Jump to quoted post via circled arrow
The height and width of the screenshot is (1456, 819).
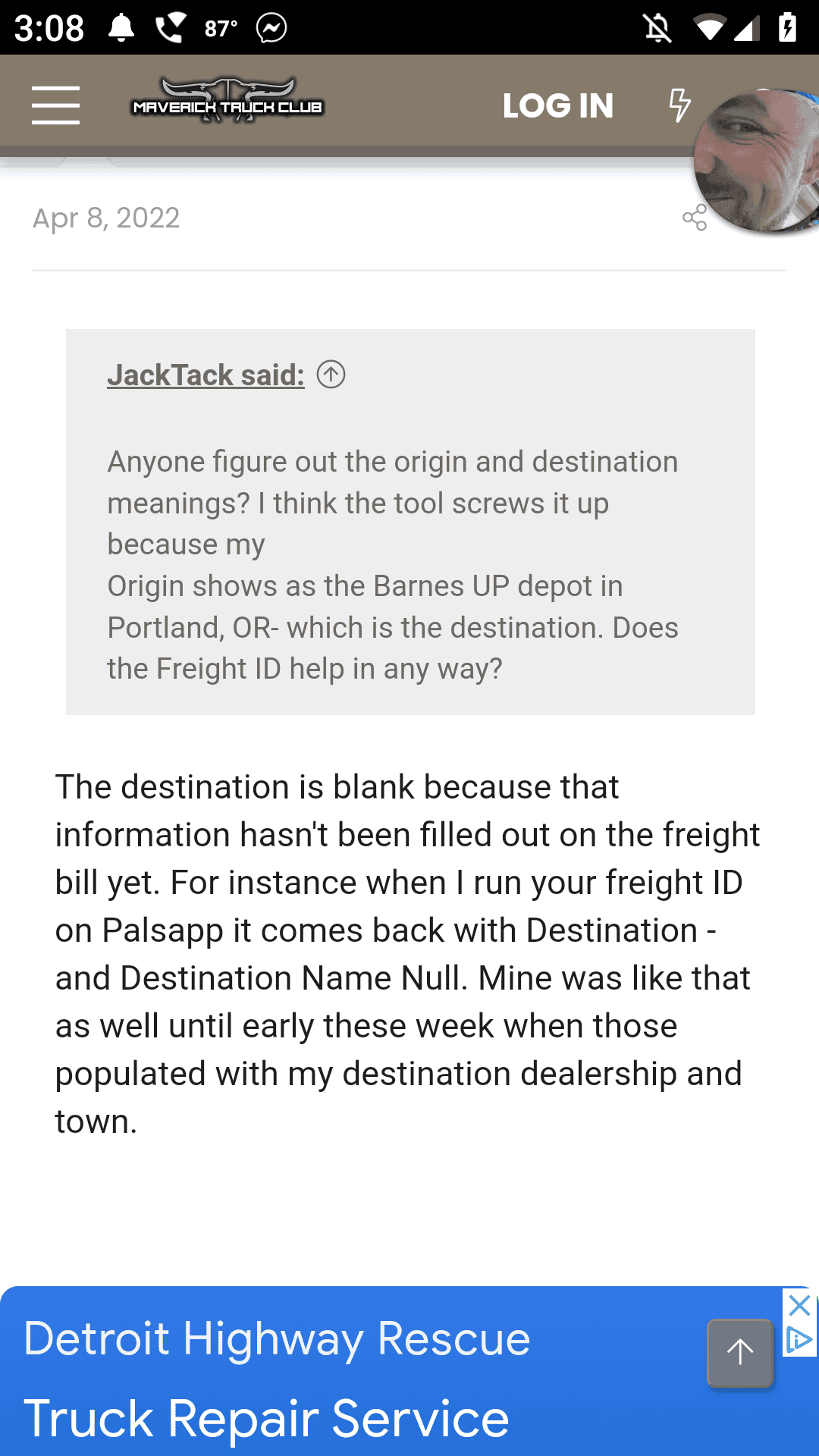(x=331, y=375)
